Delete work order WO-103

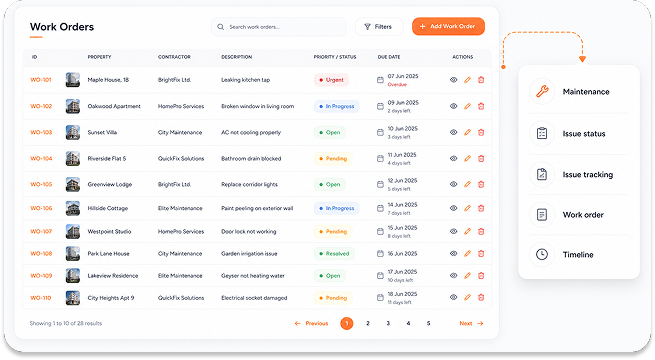[481, 132]
